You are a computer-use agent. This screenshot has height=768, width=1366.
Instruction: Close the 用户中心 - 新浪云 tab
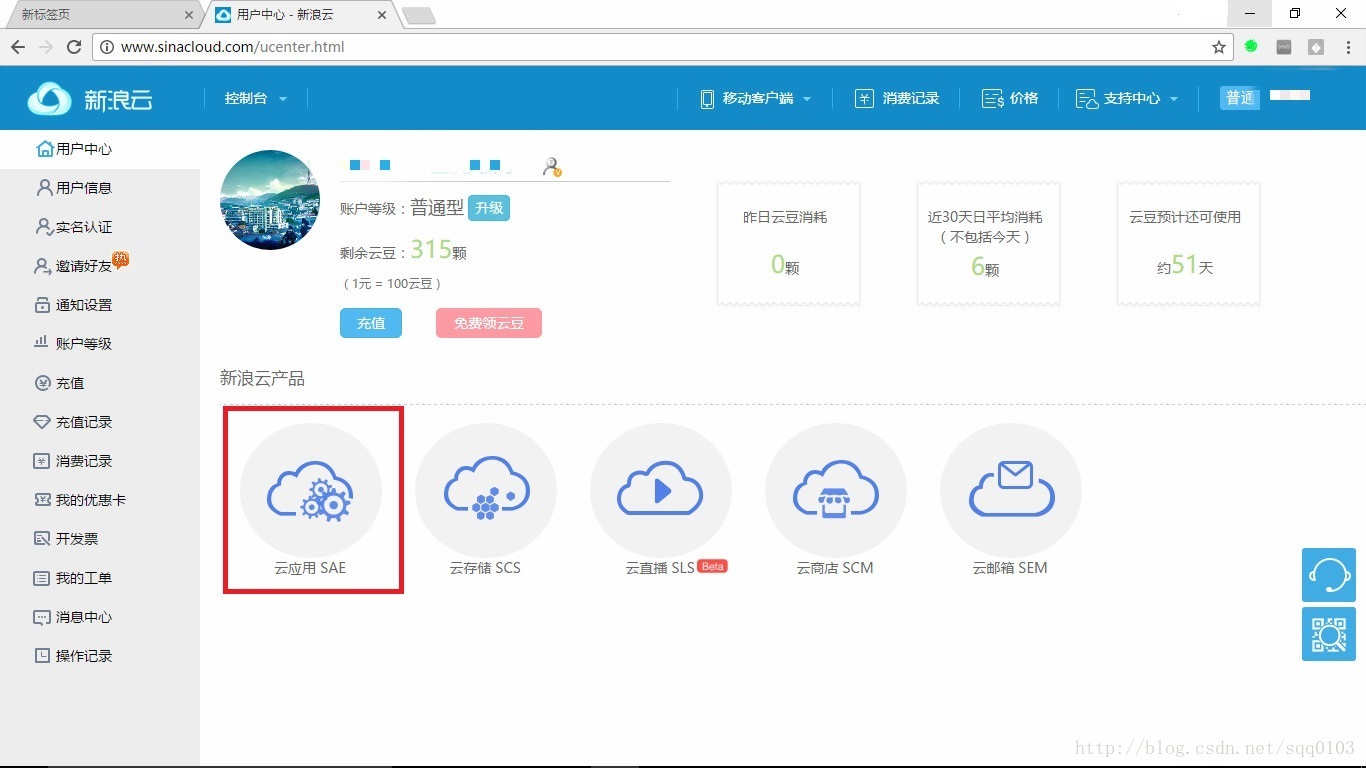(382, 15)
